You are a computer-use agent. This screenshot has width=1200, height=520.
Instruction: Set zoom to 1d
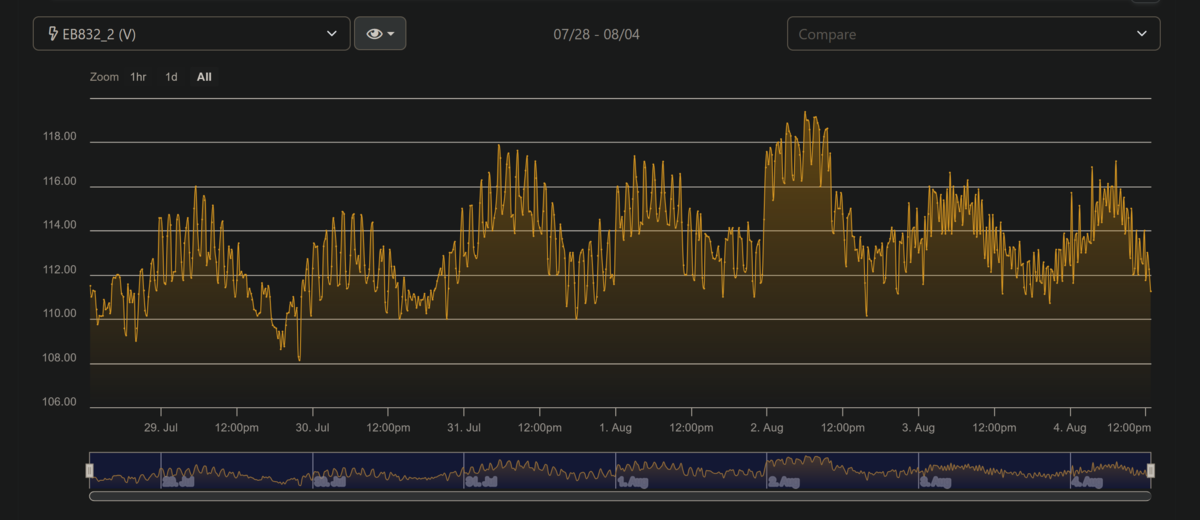[171, 77]
